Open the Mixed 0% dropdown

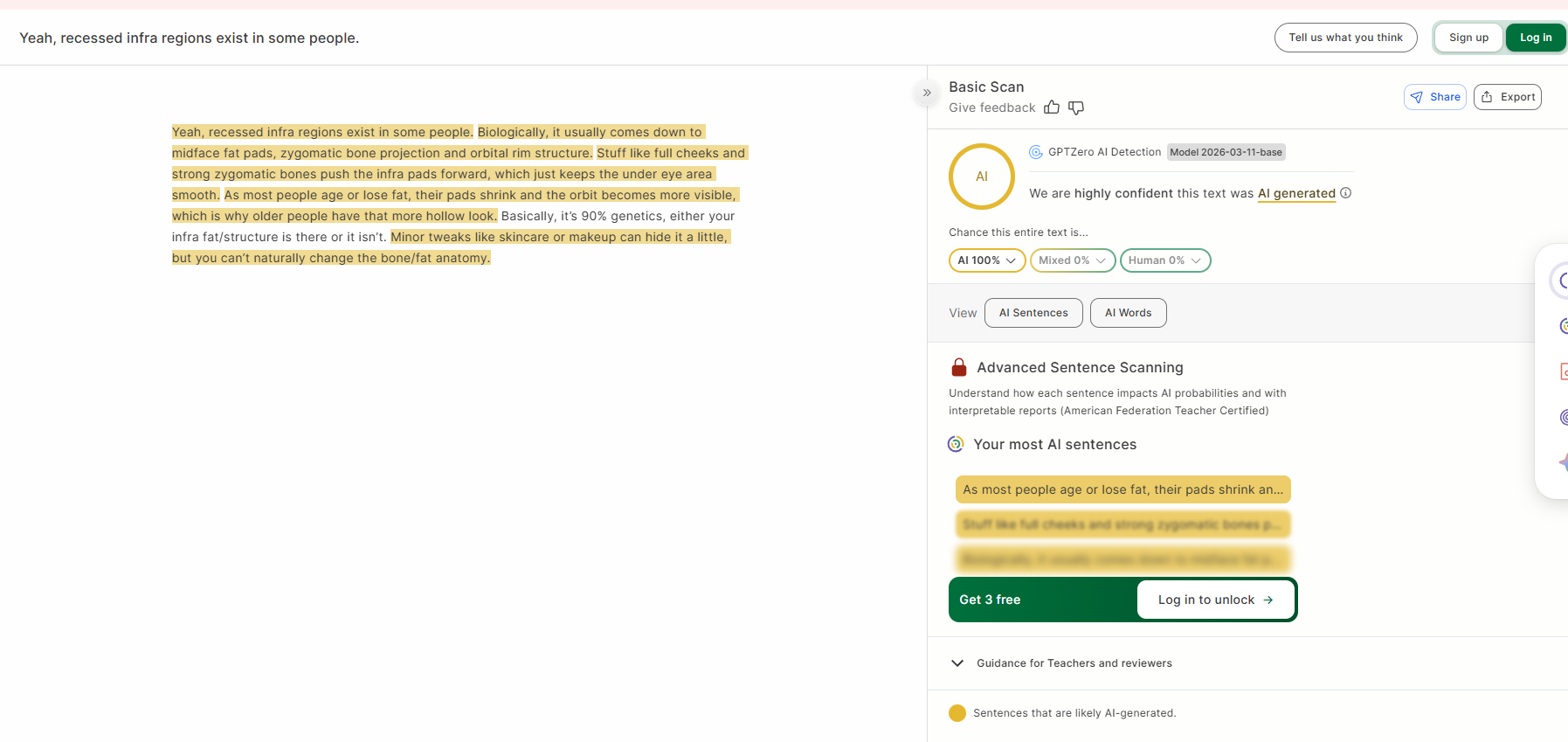coord(1073,260)
